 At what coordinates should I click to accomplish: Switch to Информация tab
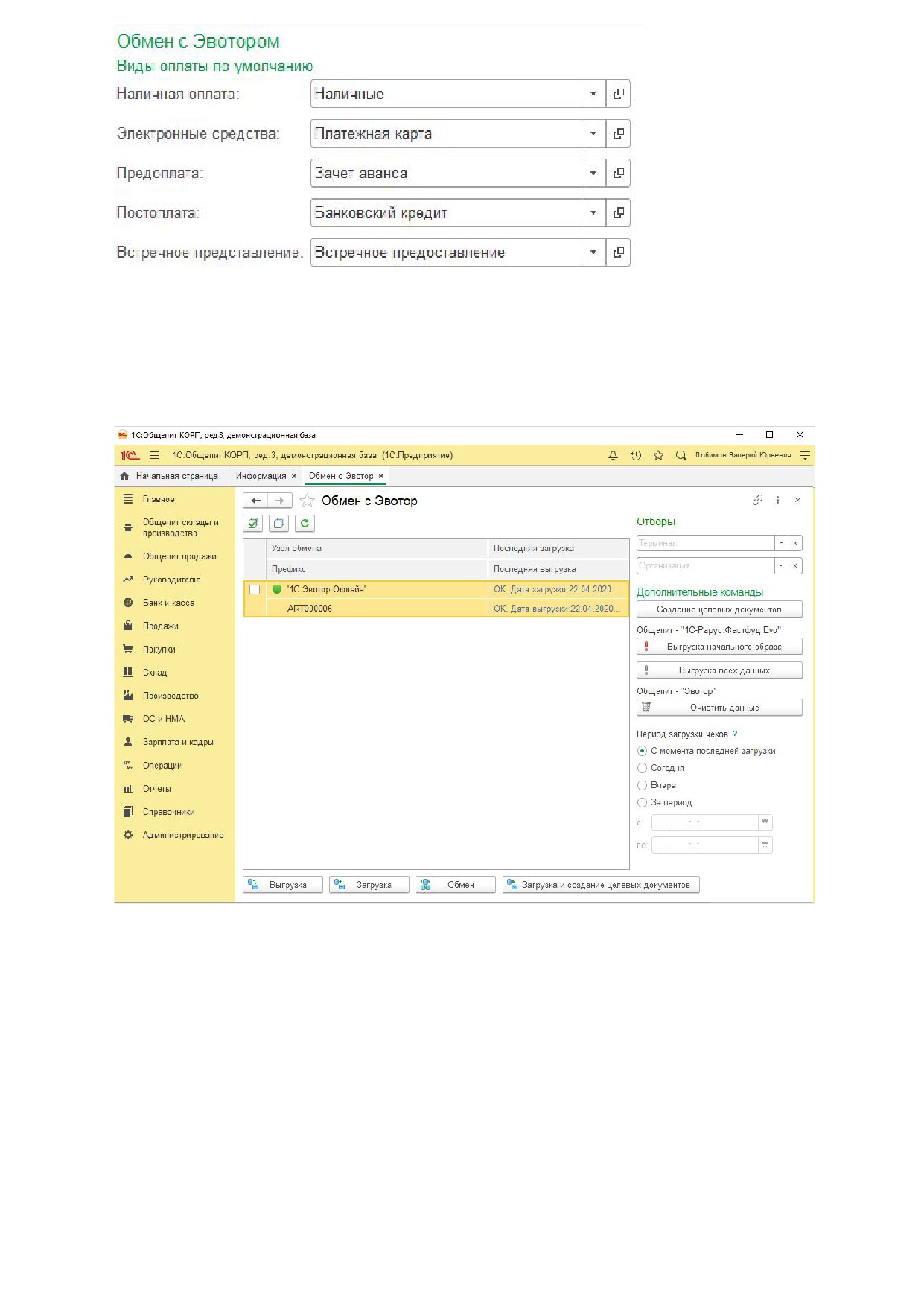click(261, 476)
